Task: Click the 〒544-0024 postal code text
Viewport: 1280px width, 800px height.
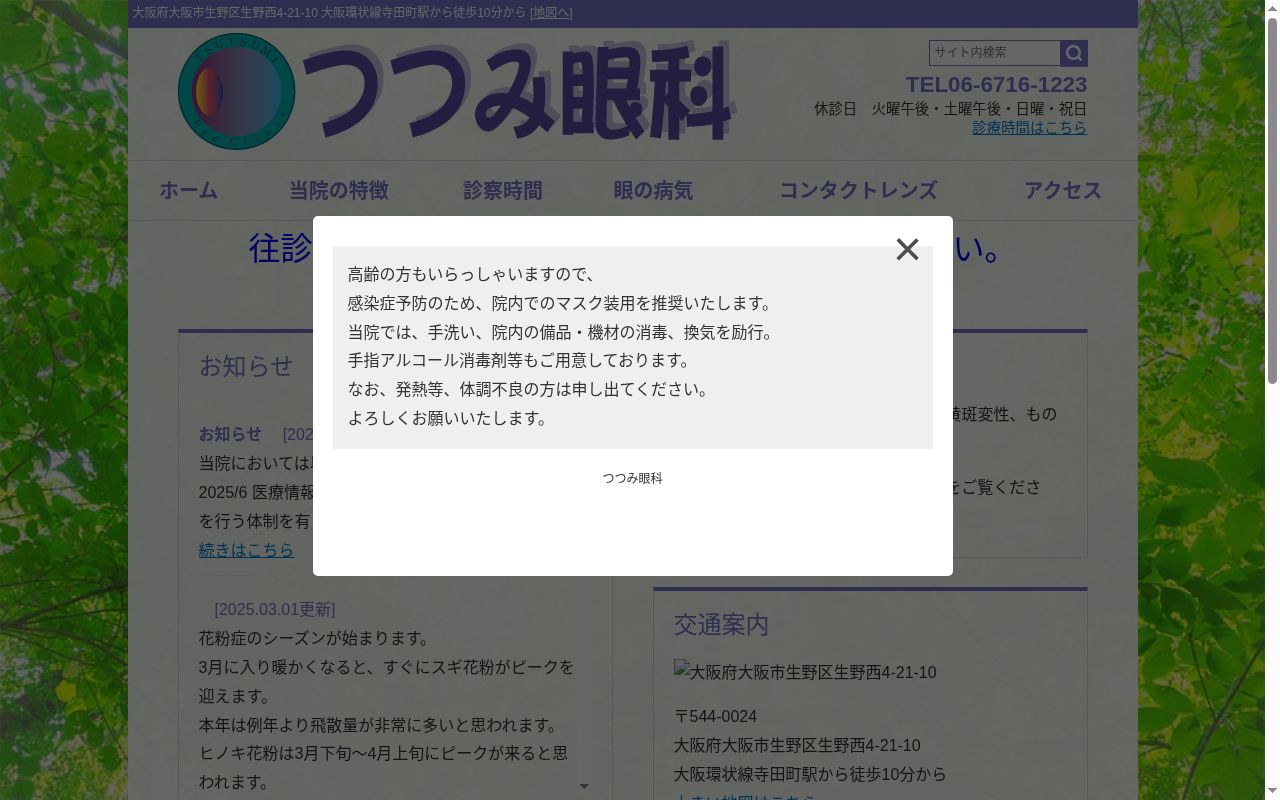Action: click(x=715, y=717)
